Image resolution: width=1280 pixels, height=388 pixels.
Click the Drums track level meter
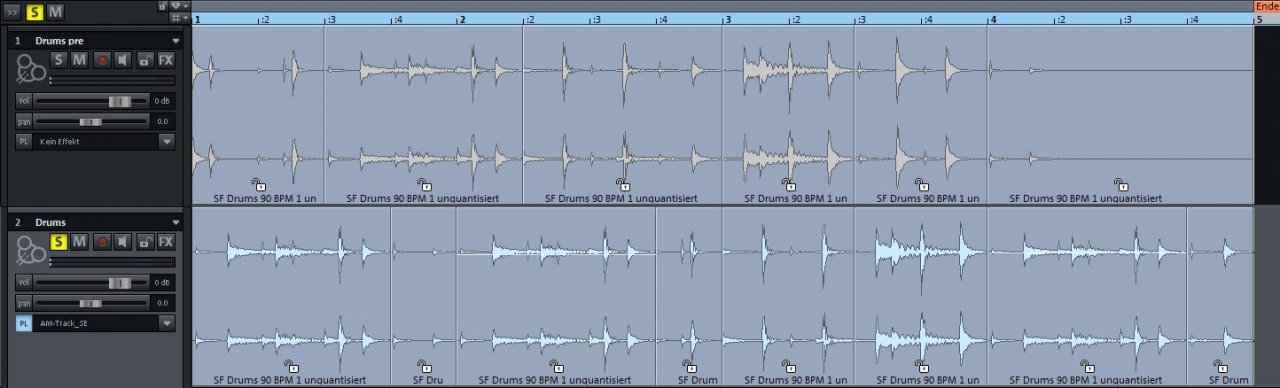pos(112,262)
